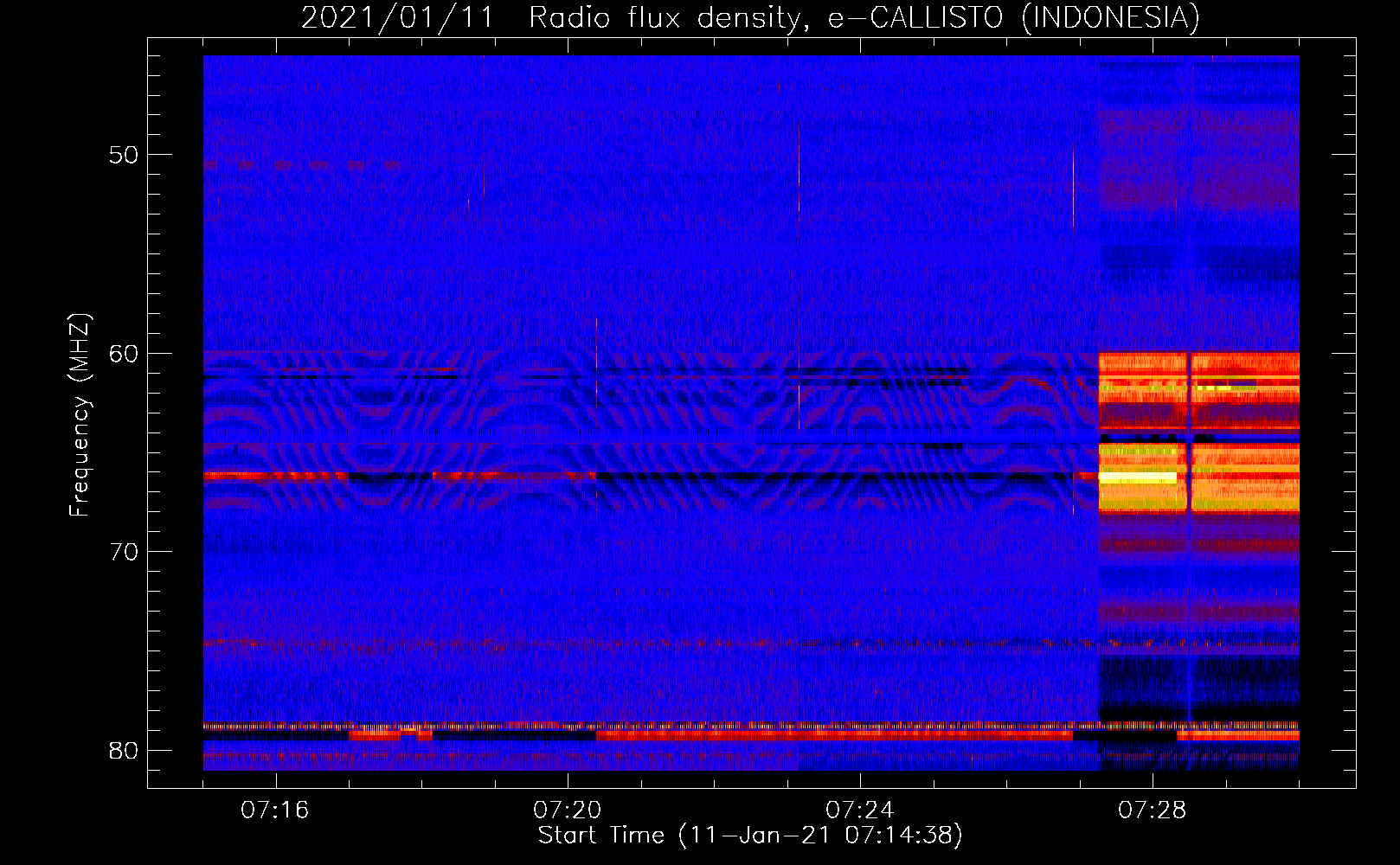Click the frequency tick label 50
1400x865 pixels.
124,155
